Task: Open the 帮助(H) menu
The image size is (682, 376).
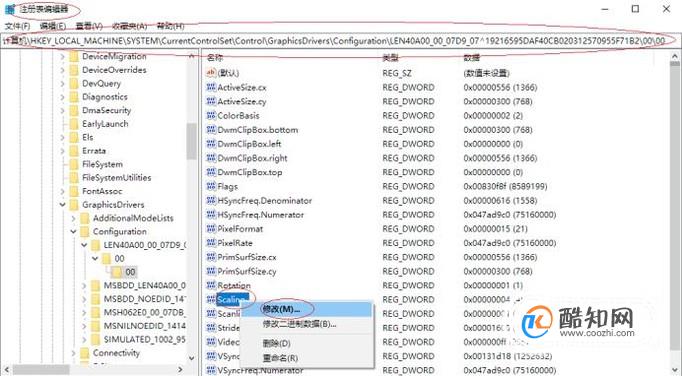Action: coord(170,26)
